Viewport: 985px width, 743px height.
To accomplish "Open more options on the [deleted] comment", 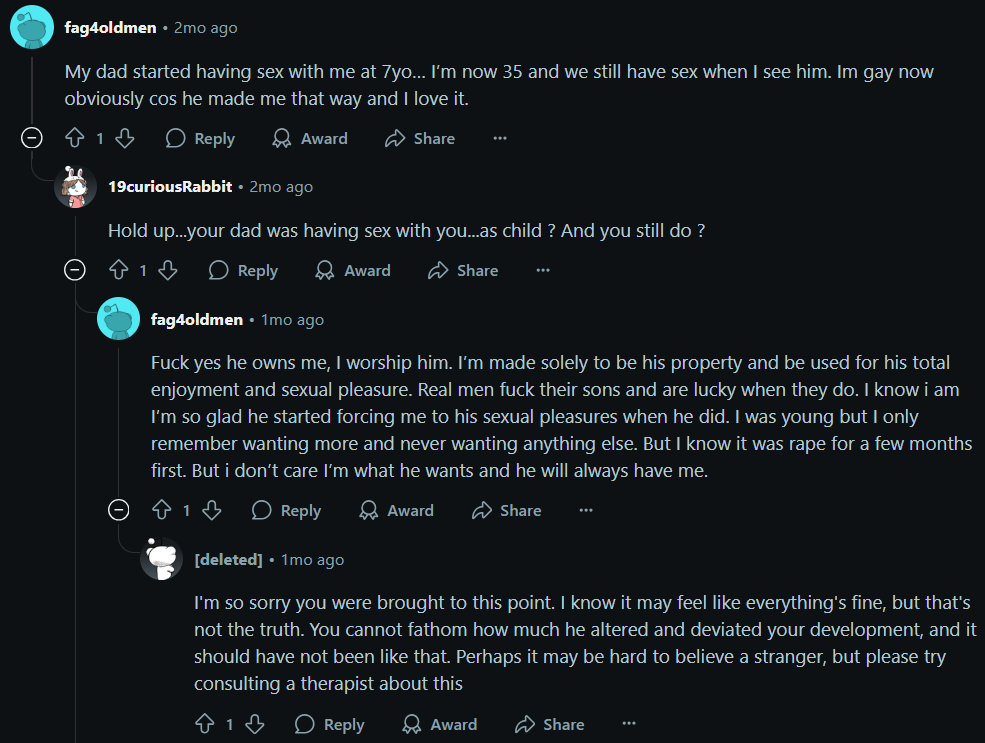I will [x=629, y=724].
